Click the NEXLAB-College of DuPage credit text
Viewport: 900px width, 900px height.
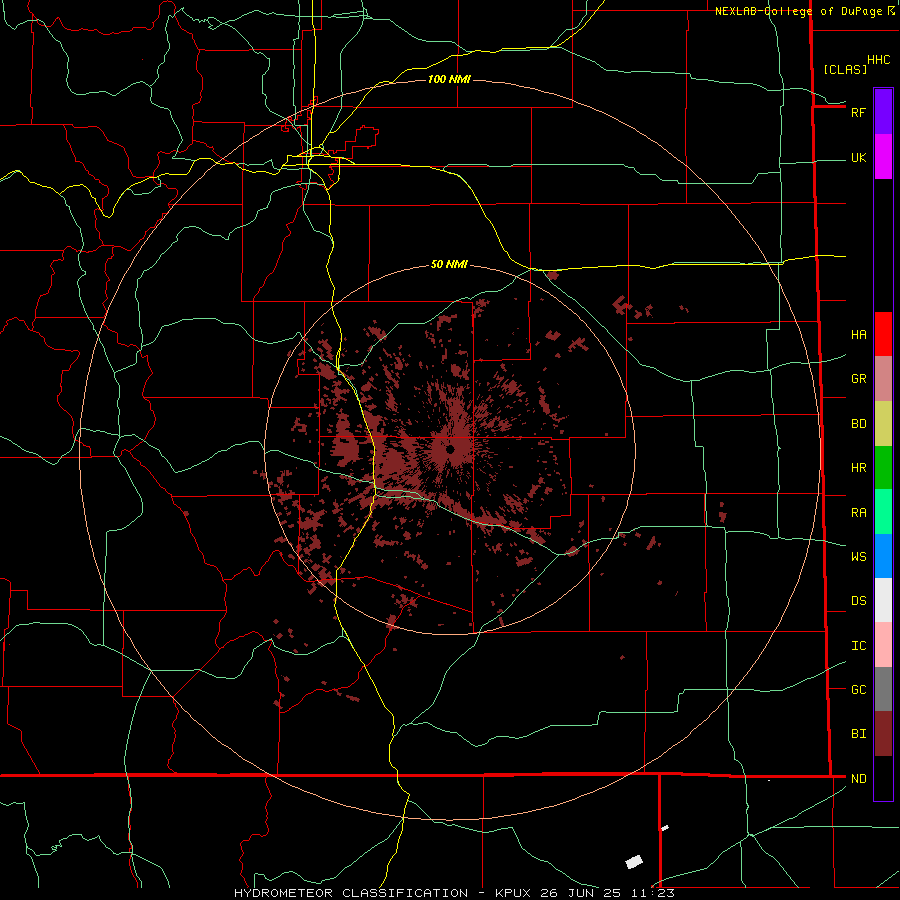click(800, 11)
